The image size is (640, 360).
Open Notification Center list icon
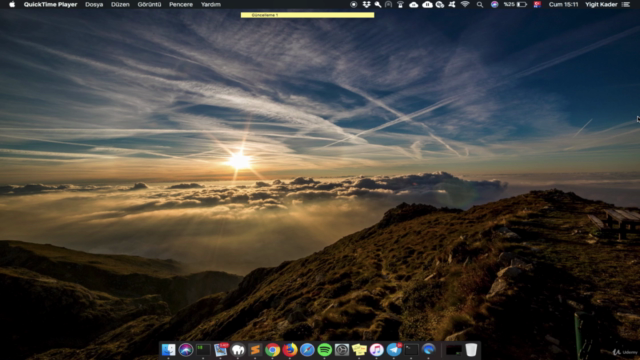pyautogui.click(x=626, y=4)
